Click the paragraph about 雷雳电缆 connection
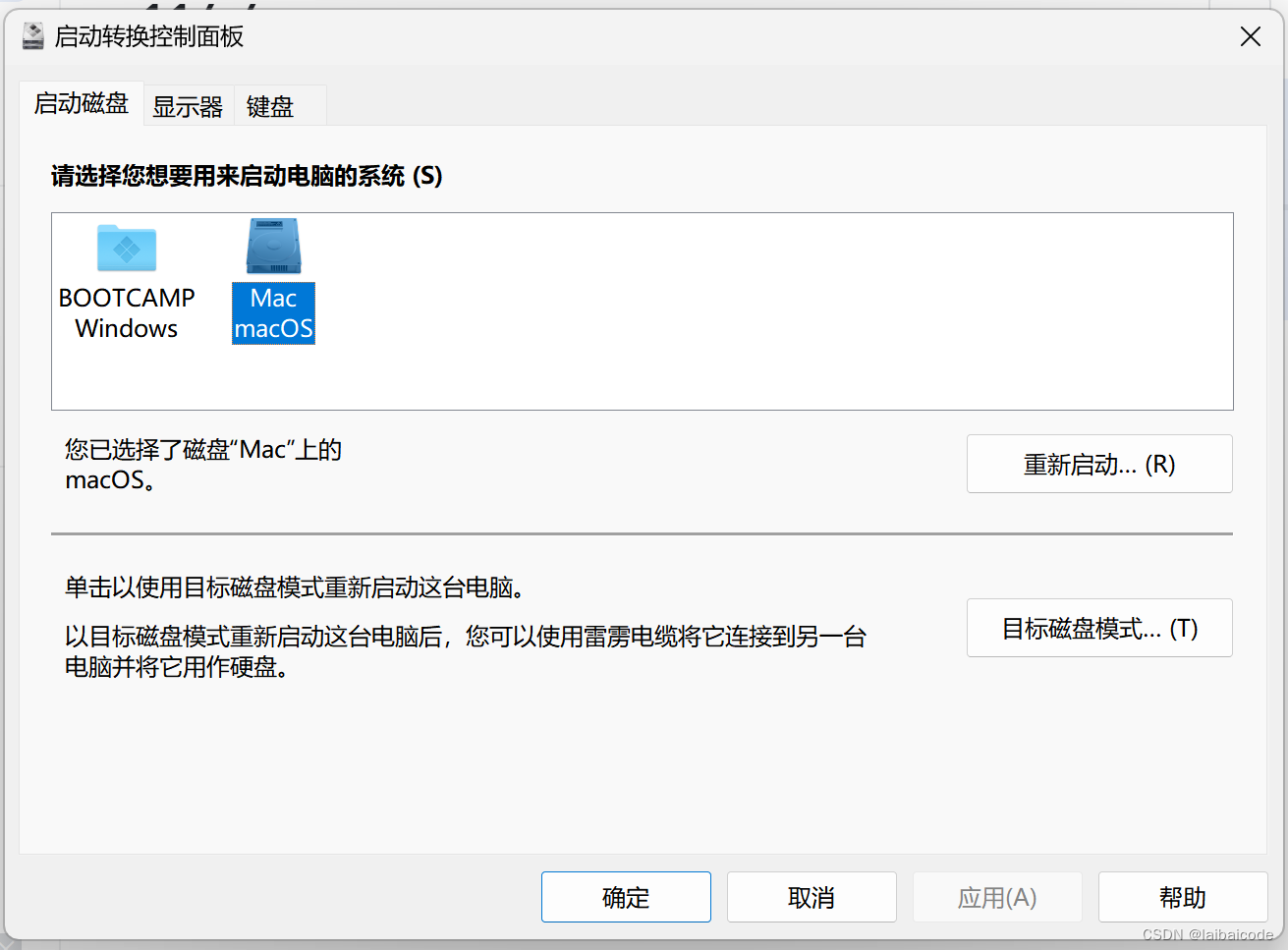 pyautogui.click(x=466, y=651)
